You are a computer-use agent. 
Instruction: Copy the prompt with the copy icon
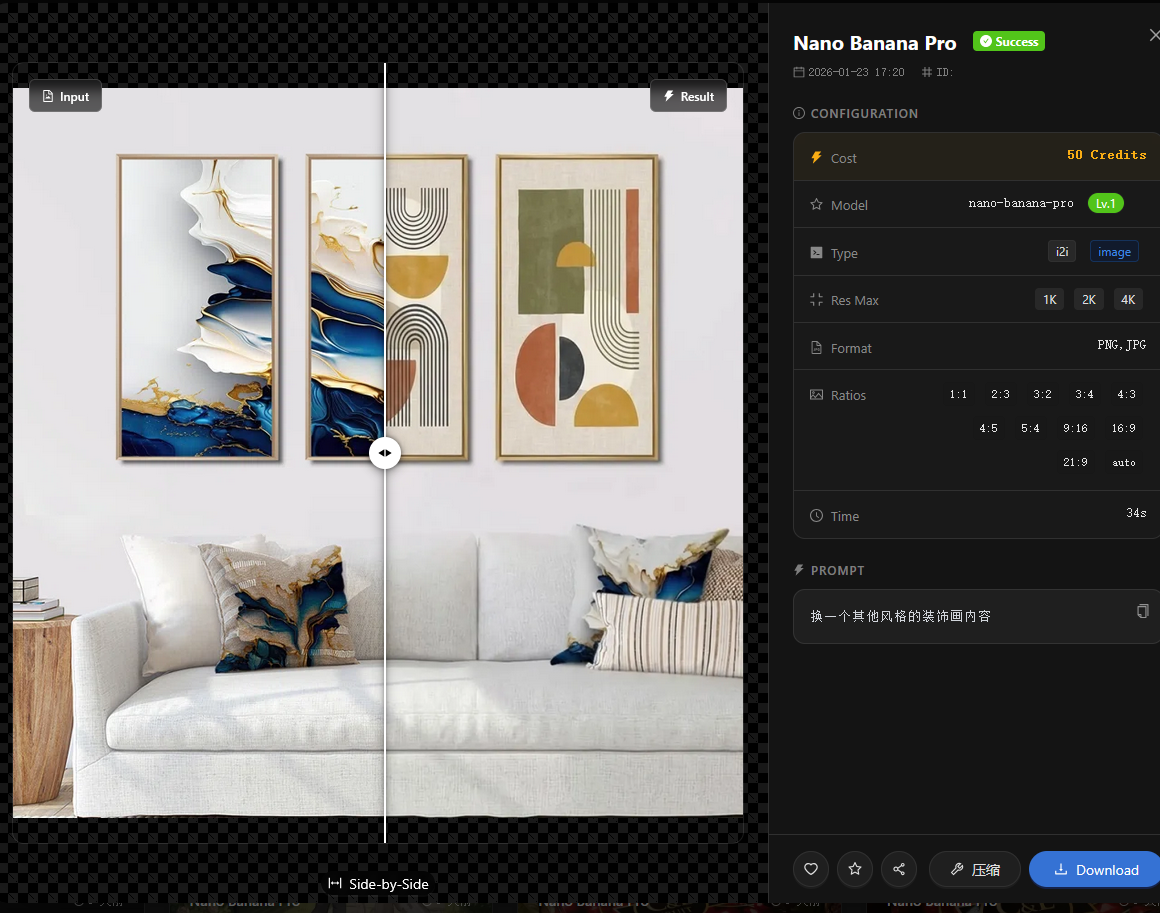tap(1142, 611)
